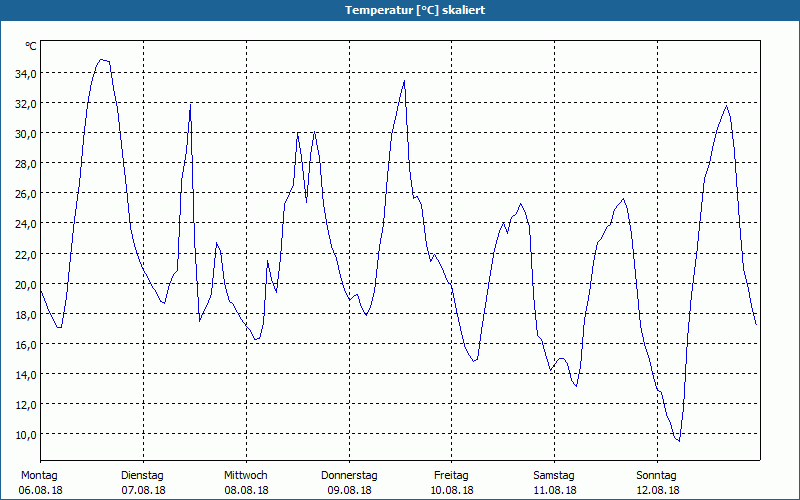Click the 26,0 y-axis label
Image resolution: width=800 pixels, height=500 pixels.
coord(26,194)
